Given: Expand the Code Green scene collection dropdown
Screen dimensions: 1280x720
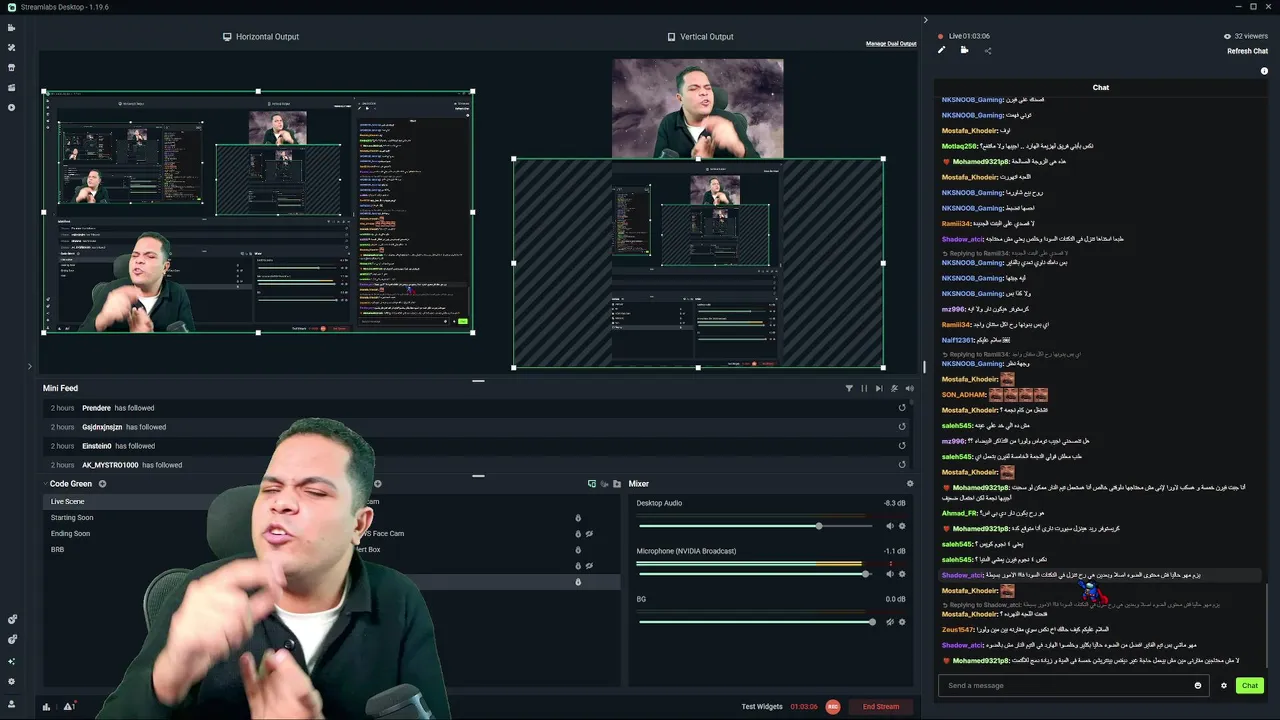Looking at the screenshot, I should (x=44, y=484).
